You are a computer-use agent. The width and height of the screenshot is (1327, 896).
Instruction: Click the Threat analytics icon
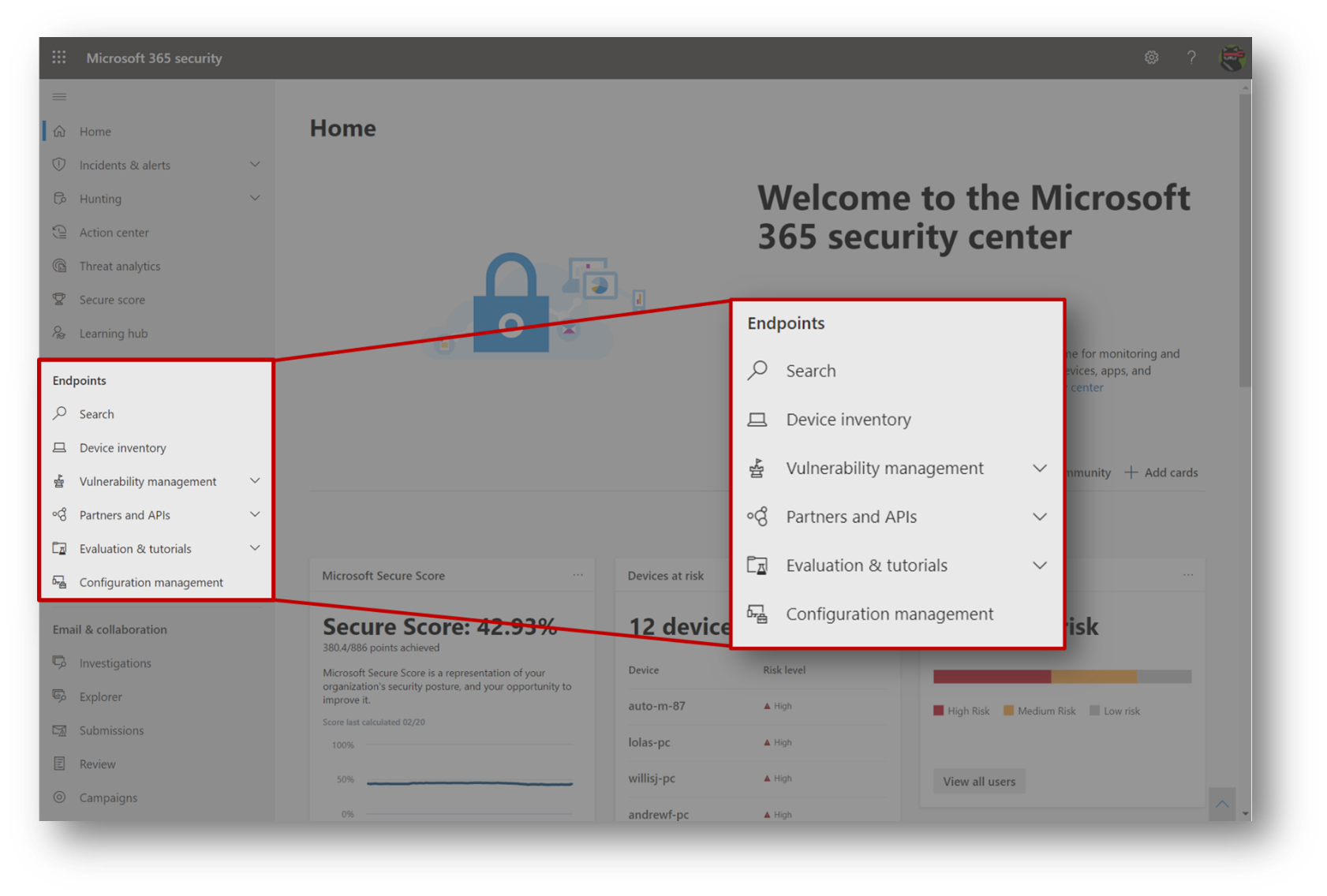[x=59, y=266]
